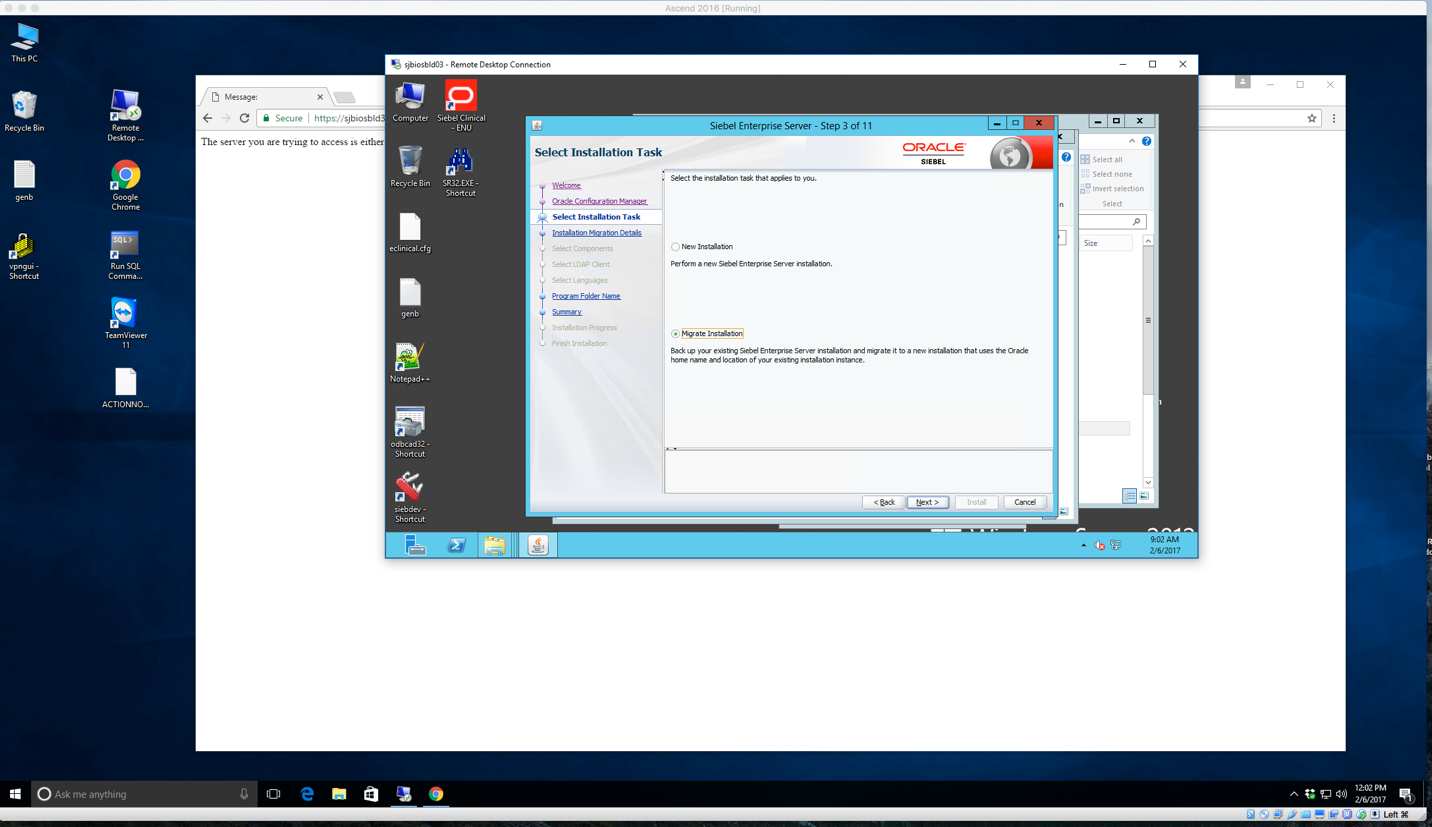Click the Next button in Siebel installer
The image size is (1432, 827).
927,502
